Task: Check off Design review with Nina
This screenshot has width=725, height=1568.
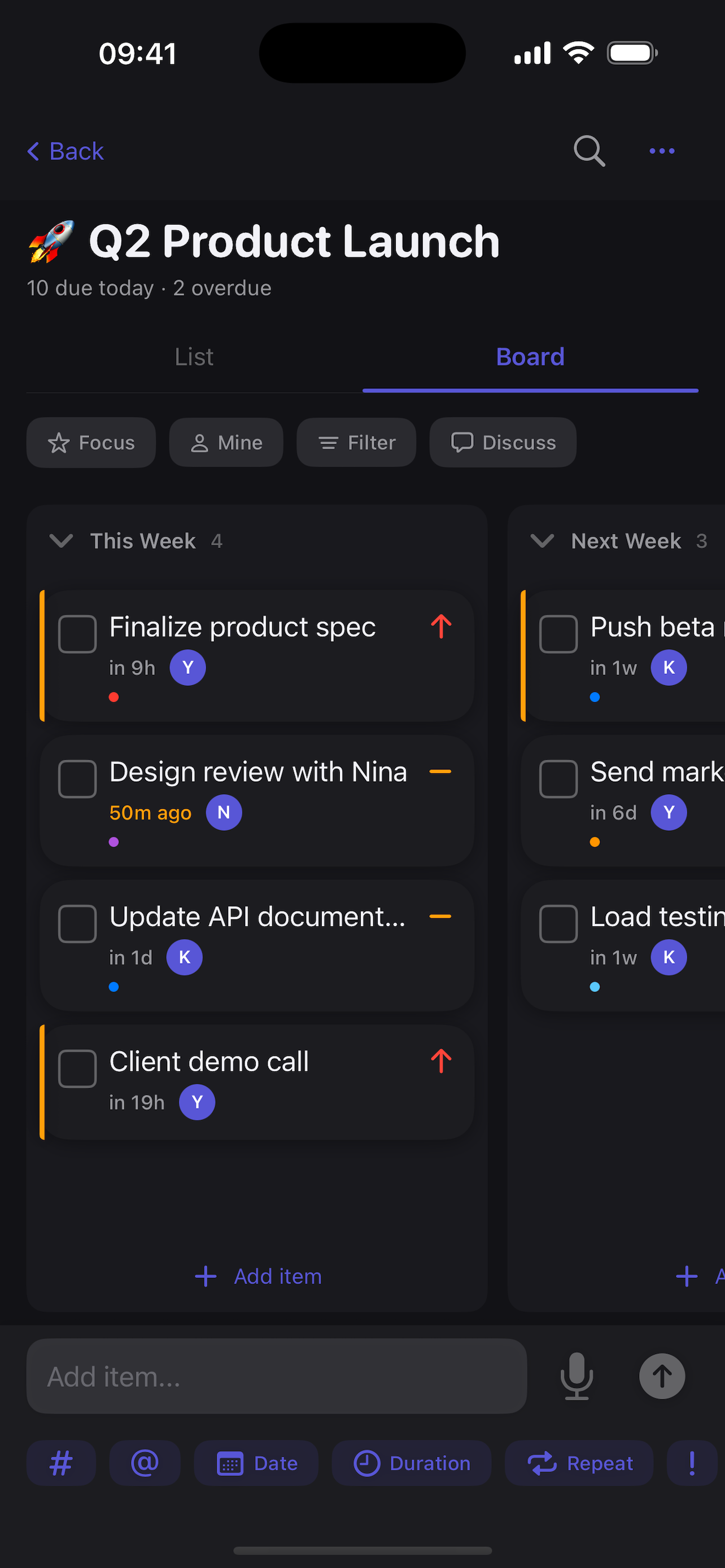Action: pos(77,778)
